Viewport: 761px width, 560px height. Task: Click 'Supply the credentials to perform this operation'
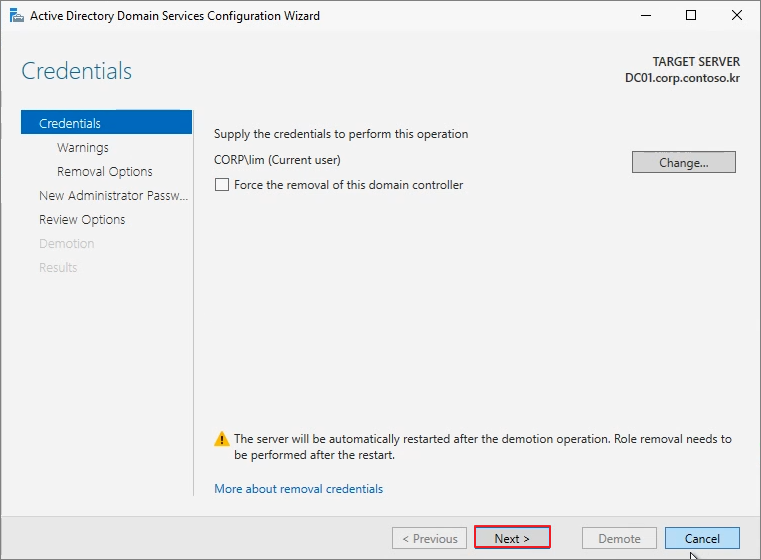pyautogui.click(x=341, y=134)
